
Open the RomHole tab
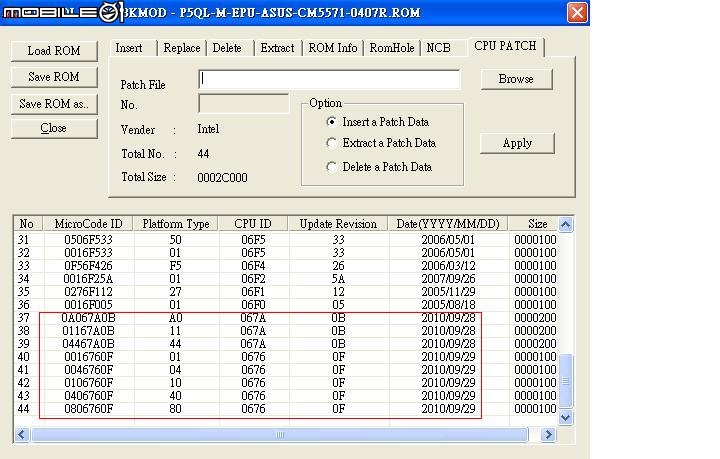(x=392, y=48)
